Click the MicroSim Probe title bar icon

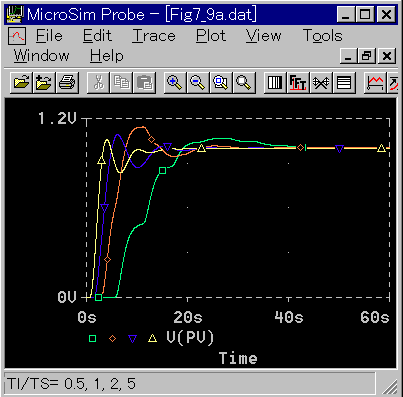[15, 14]
